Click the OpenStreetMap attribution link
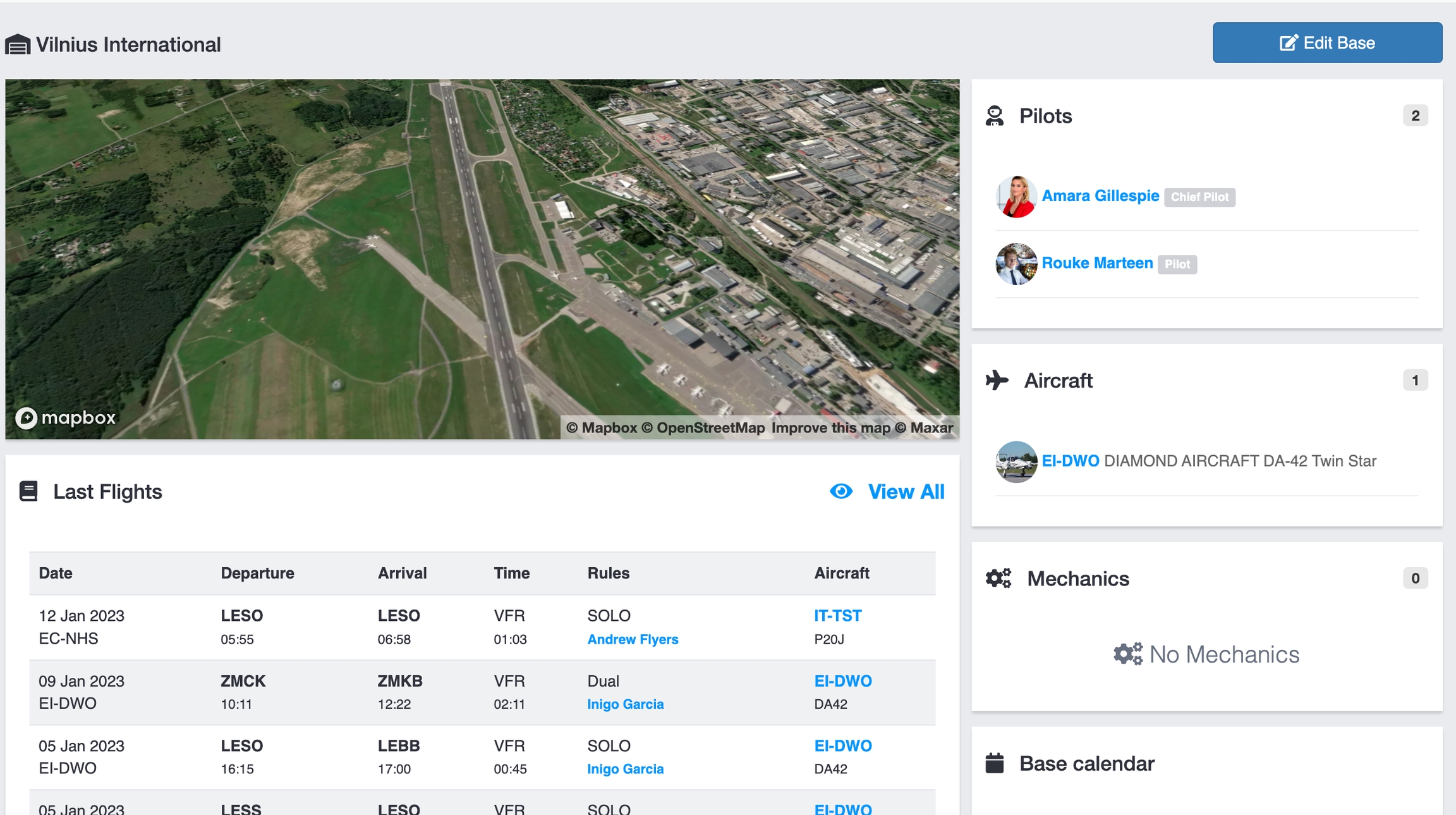Image resolution: width=1456 pixels, height=815 pixels. (710, 428)
